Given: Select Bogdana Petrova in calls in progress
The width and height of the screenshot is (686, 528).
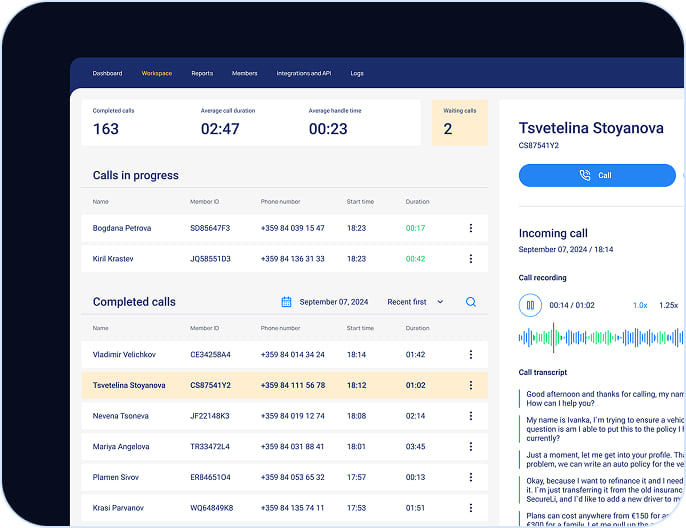Looking at the screenshot, I should (x=122, y=228).
